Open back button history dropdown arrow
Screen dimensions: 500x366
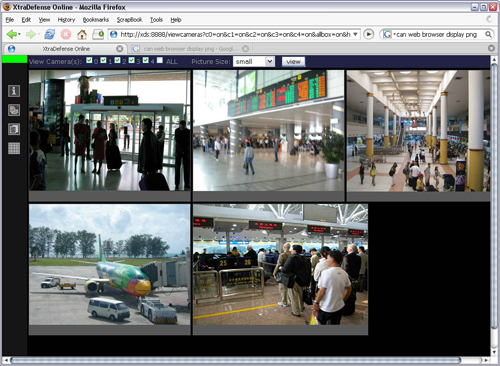(x=19, y=34)
